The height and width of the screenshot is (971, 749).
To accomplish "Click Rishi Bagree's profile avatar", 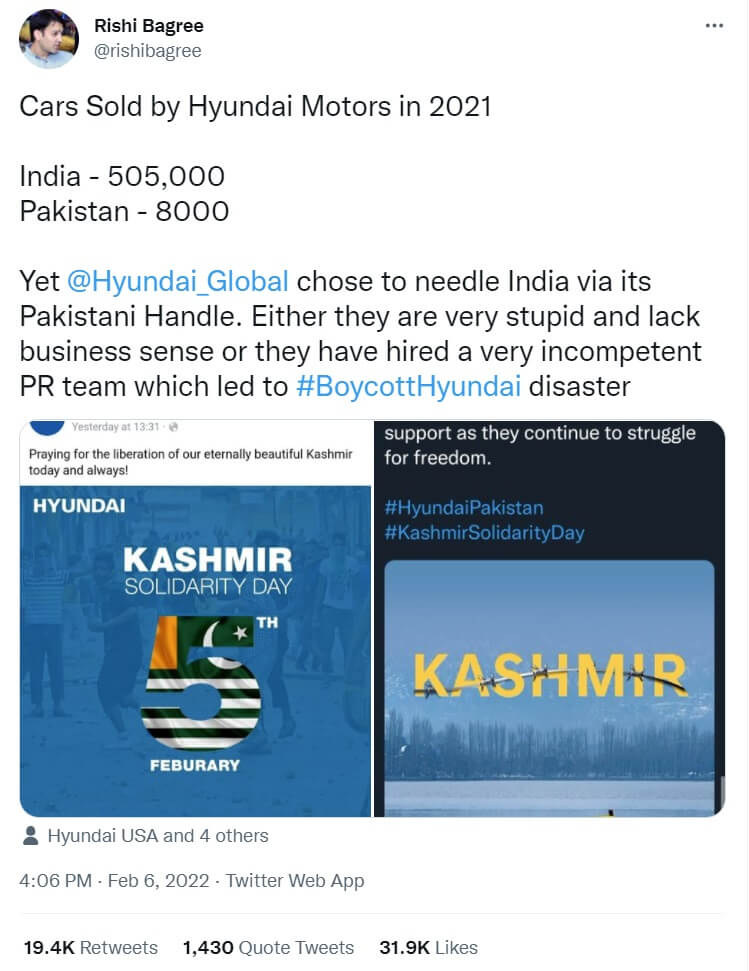I will coord(49,39).
